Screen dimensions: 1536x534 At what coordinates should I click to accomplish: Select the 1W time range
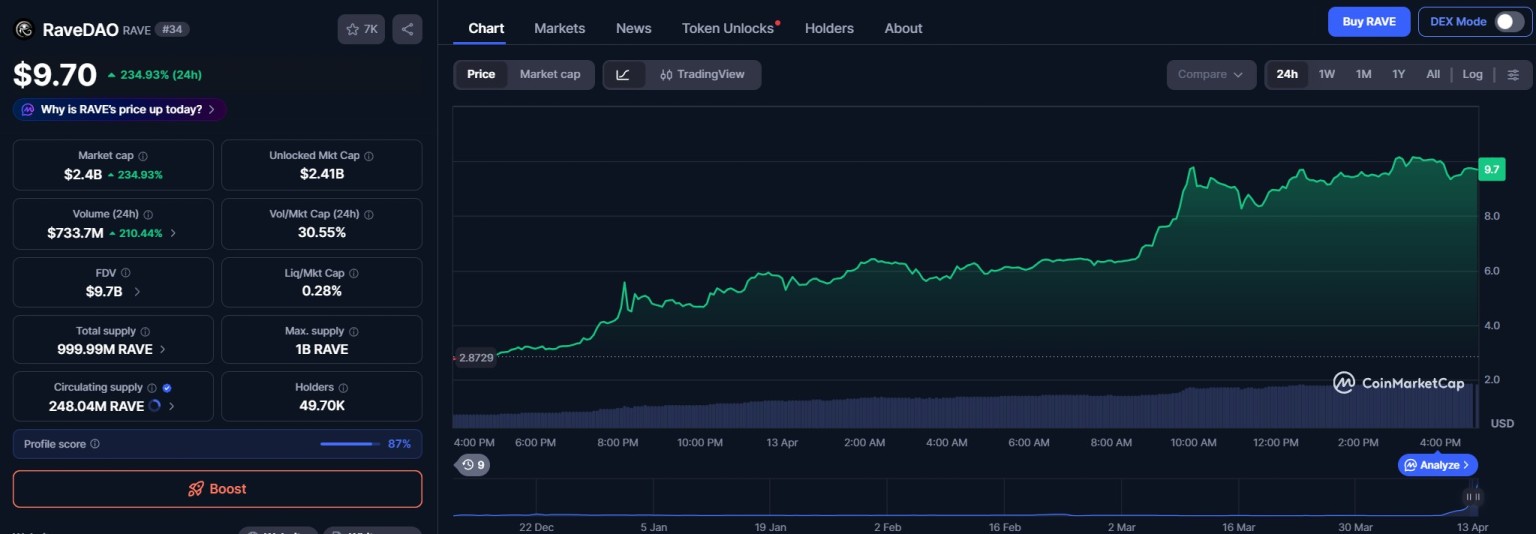click(x=1326, y=74)
